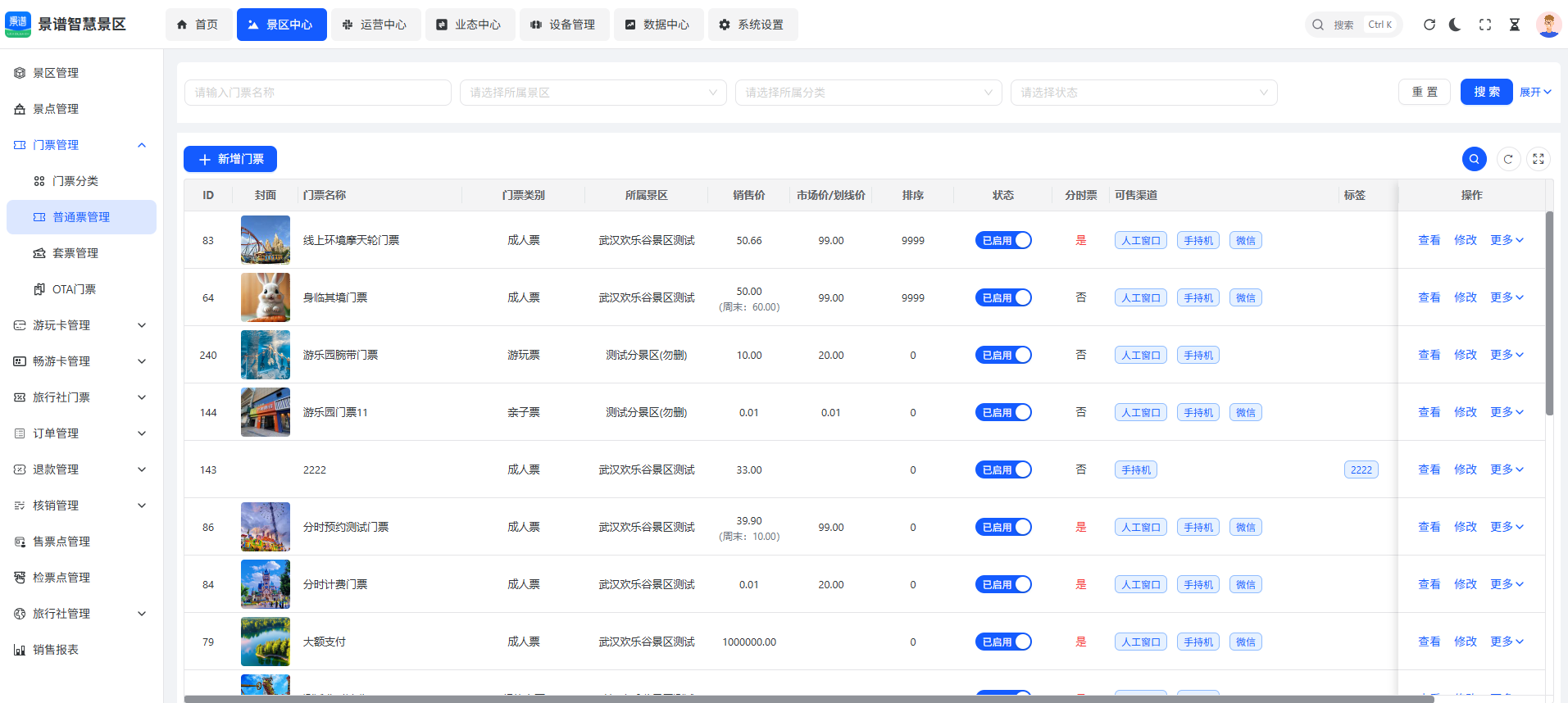Open thumbnail of 线上环境摩天轮门票
The image size is (1568, 703).
(x=266, y=240)
